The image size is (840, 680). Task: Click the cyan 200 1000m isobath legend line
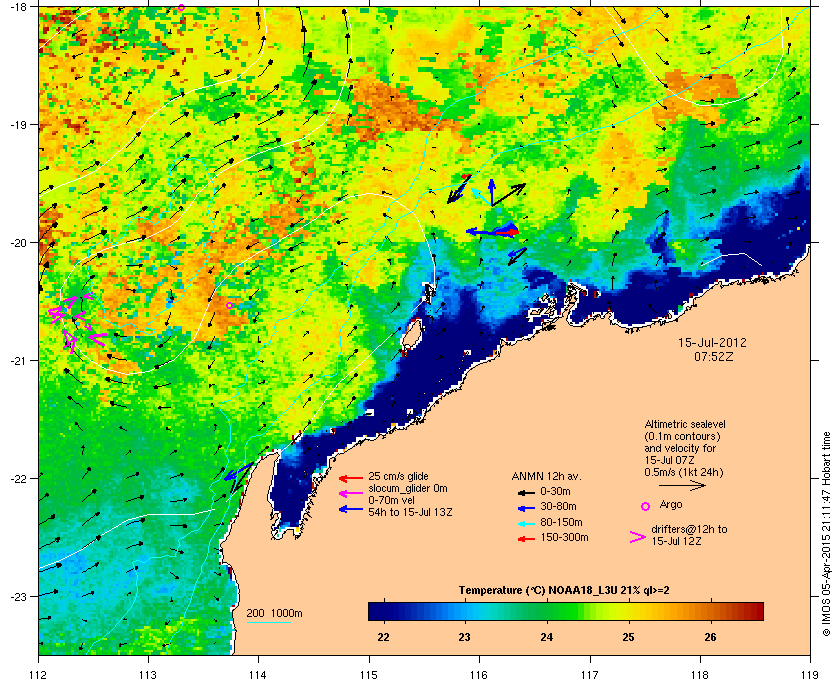[268, 623]
